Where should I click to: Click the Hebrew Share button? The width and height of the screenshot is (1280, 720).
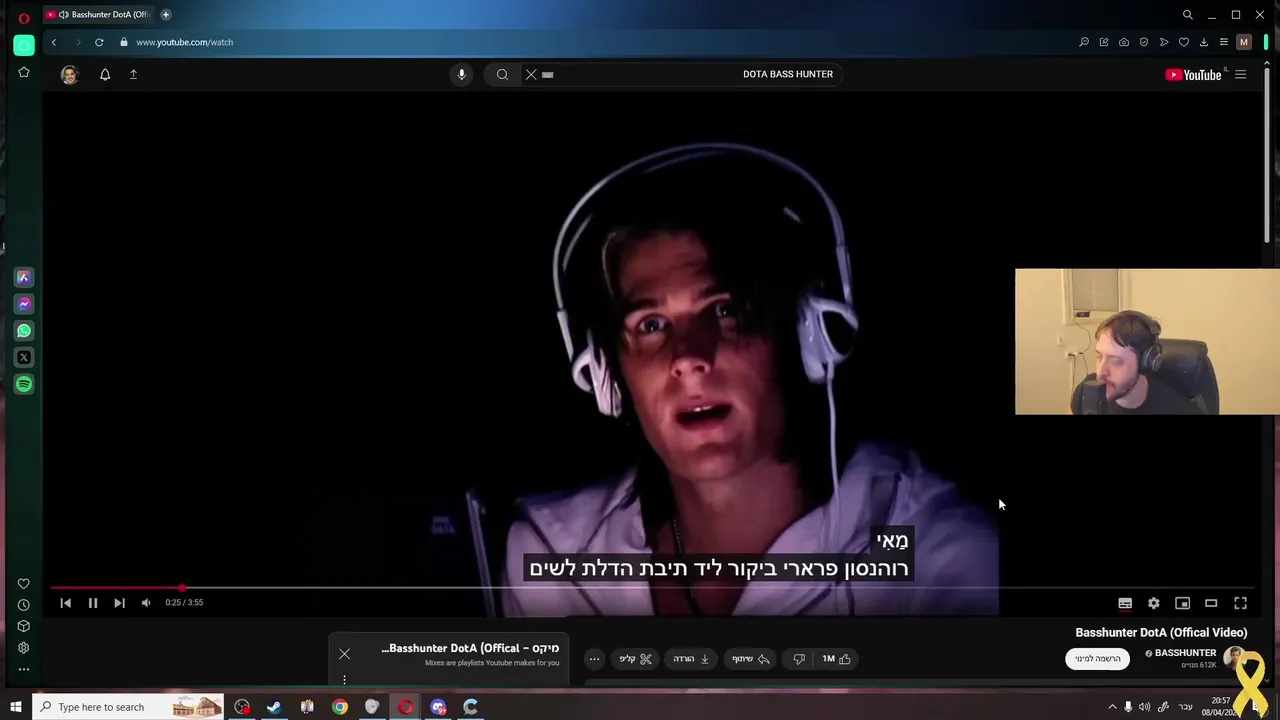pos(751,659)
